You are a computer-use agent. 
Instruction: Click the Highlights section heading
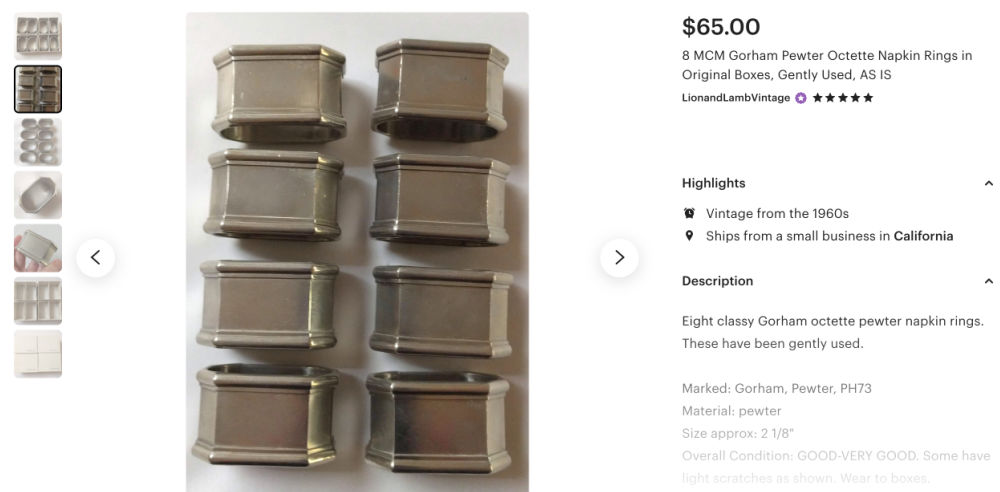tap(713, 183)
